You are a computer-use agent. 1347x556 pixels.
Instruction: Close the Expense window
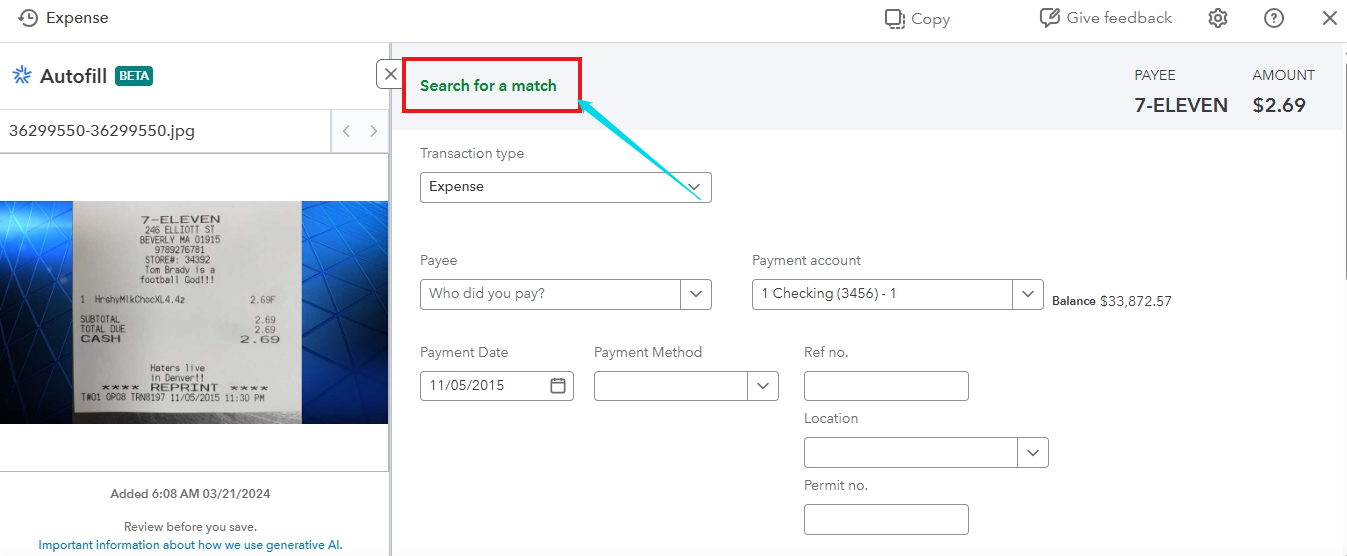click(1329, 18)
